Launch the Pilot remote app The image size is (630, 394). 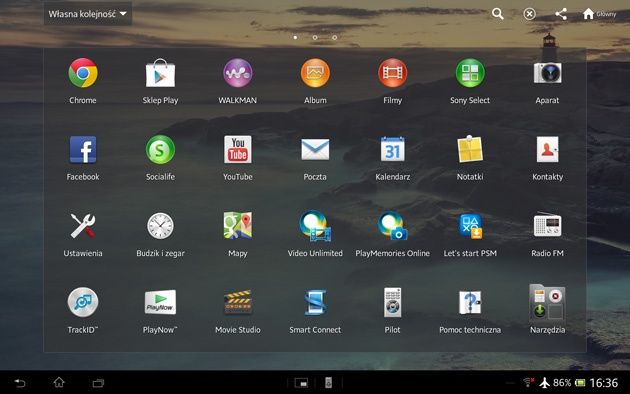pos(393,302)
